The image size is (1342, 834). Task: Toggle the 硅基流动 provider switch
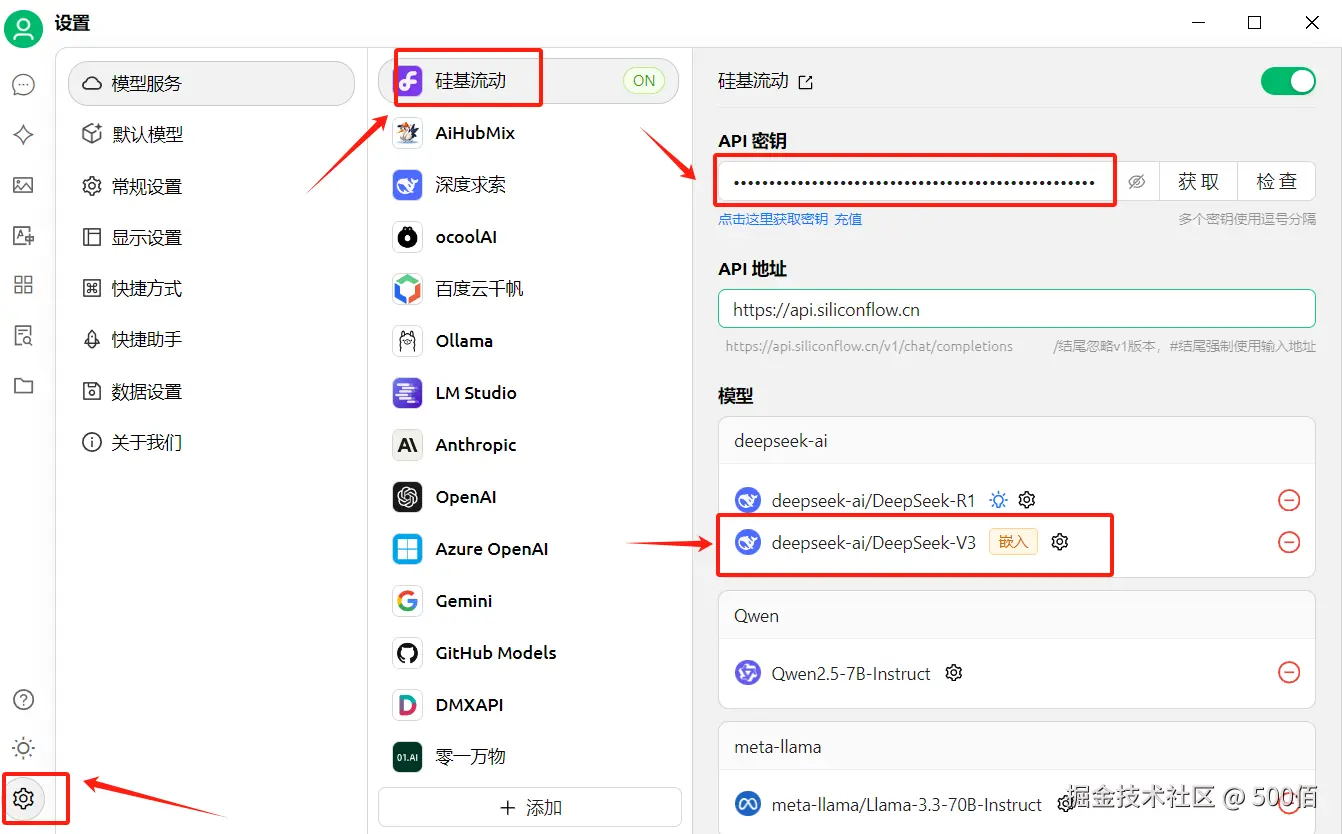coord(1288,81)
